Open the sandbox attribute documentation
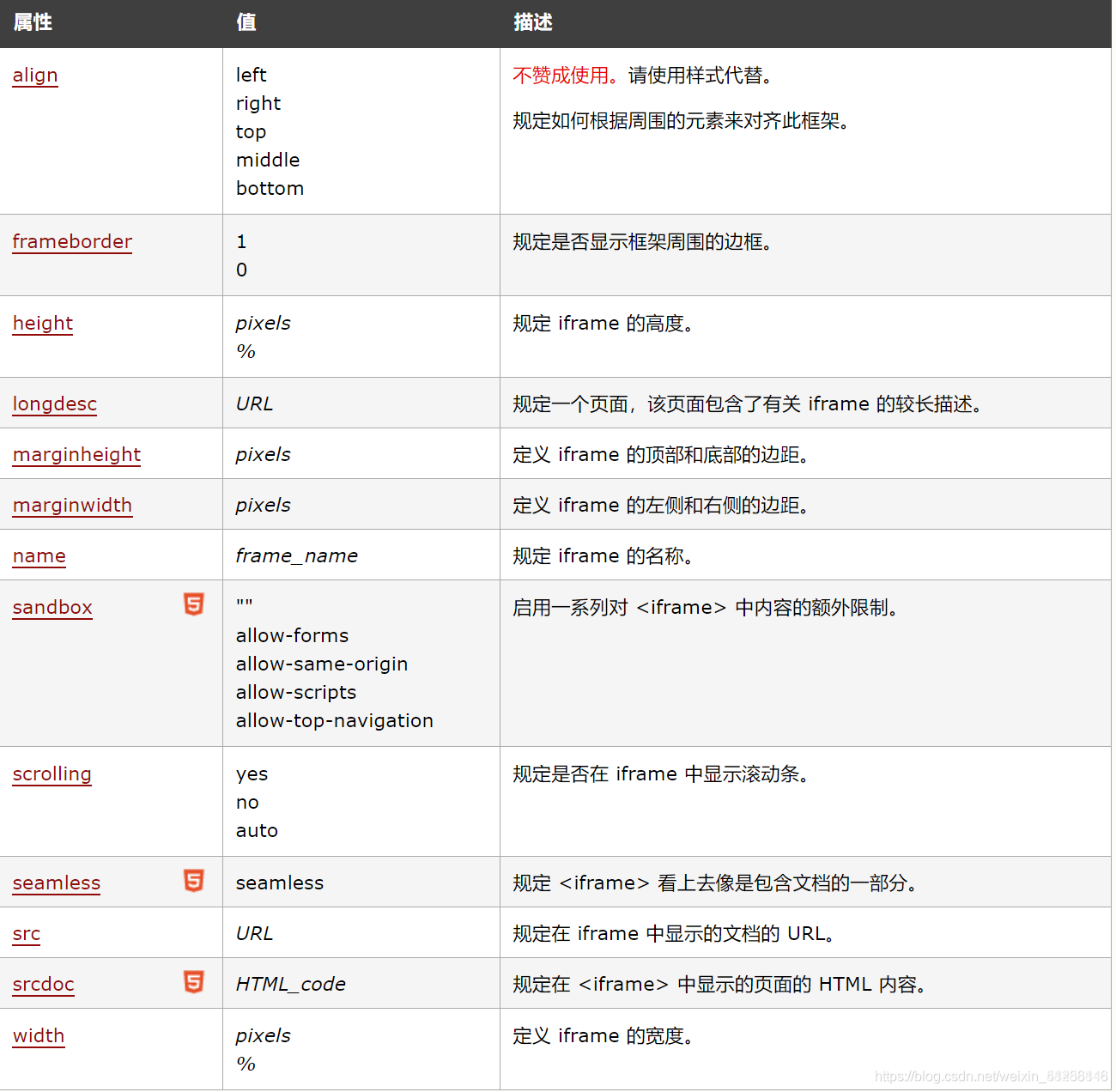Screen dimensions: 1116x1092 pos(52,608)
